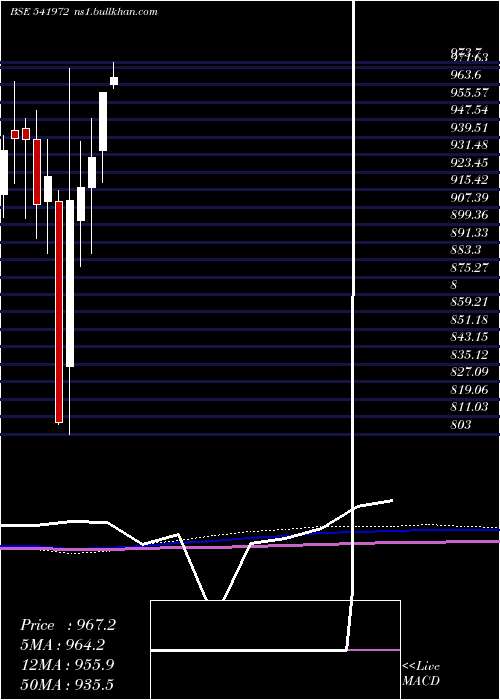Click the 12MA : 955.9 readout
Image resolution: width=500 pixels, height=700 pixels.
[68, 665]
